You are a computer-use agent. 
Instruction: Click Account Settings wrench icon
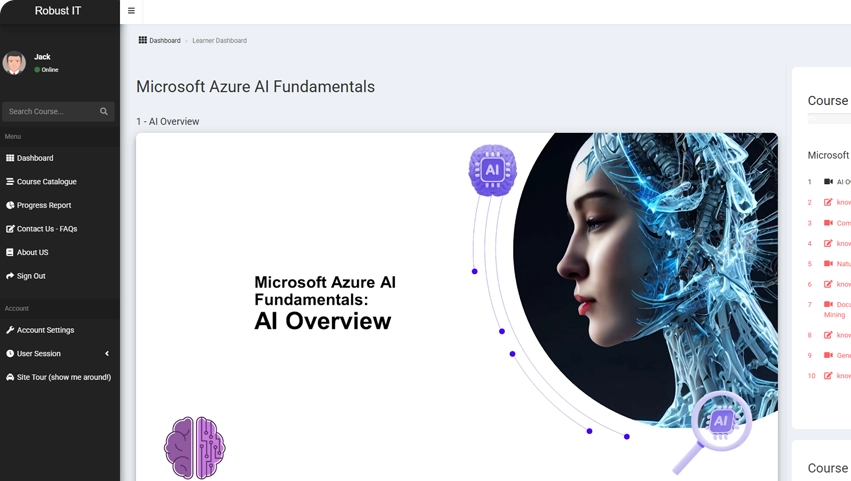10,330
